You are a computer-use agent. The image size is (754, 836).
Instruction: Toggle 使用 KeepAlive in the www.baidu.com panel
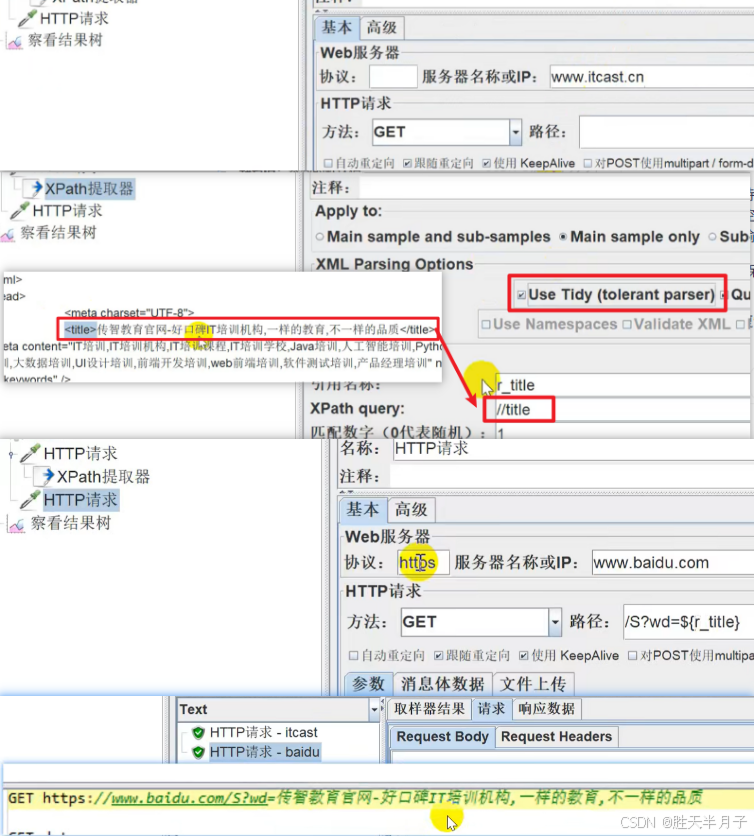(524, 655)
